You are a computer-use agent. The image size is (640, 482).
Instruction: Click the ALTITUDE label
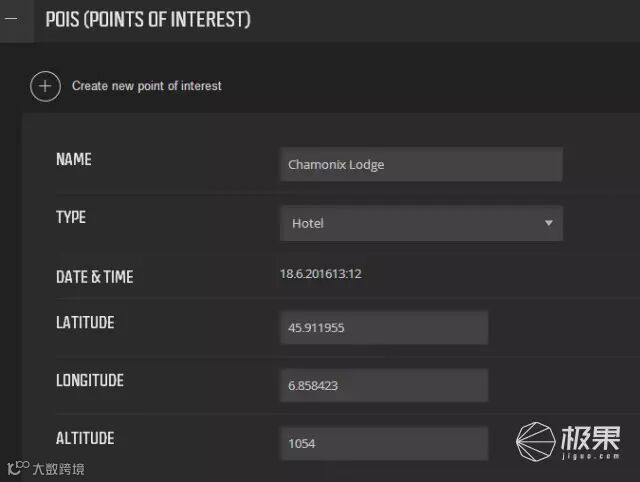[x=85, y=438]
